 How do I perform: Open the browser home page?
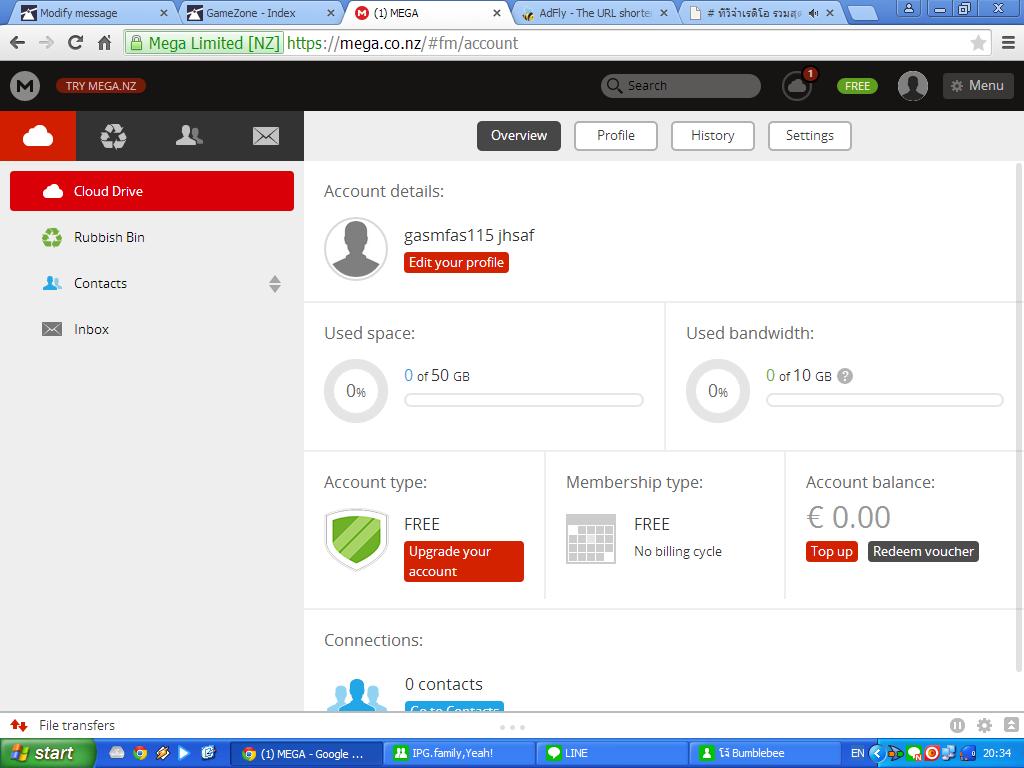[x=104, y=43]
